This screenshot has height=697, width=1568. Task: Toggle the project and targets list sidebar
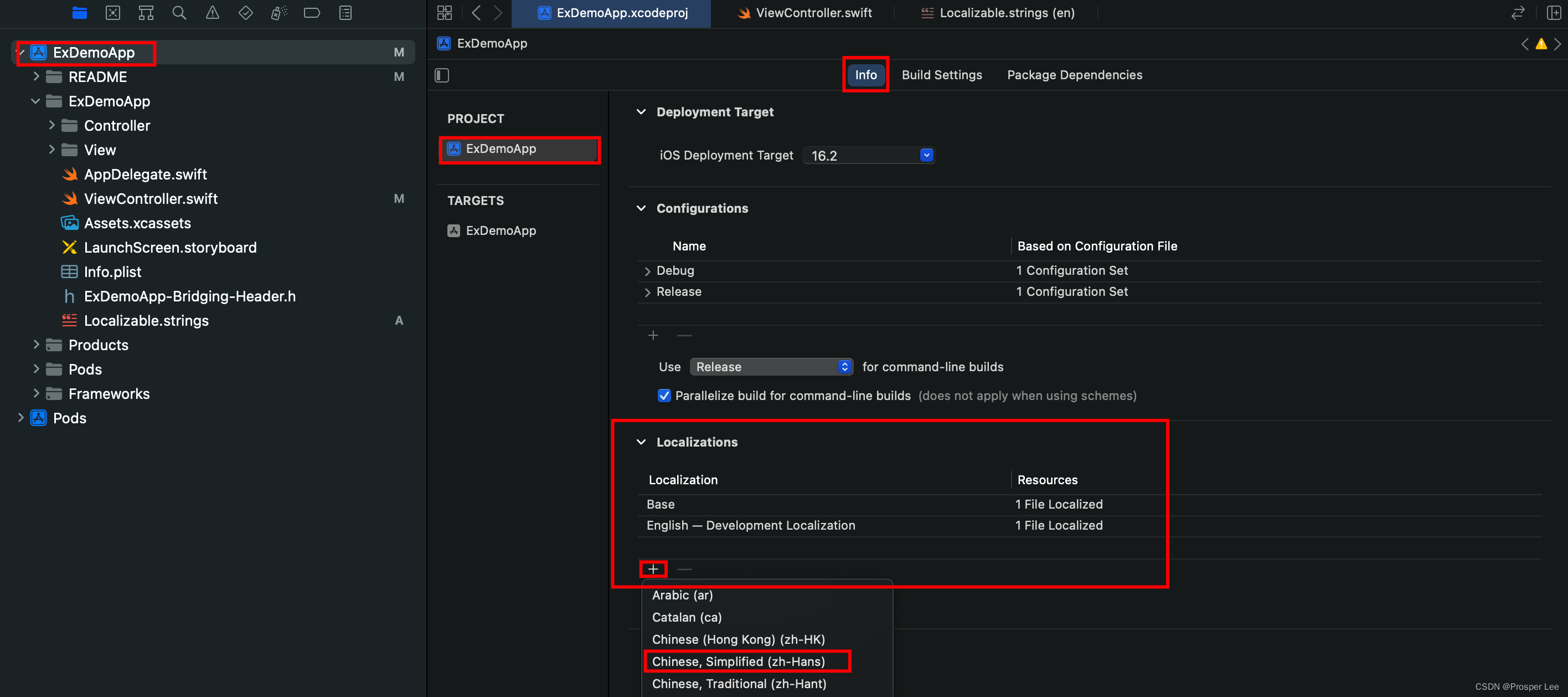[x=442, y=75]
